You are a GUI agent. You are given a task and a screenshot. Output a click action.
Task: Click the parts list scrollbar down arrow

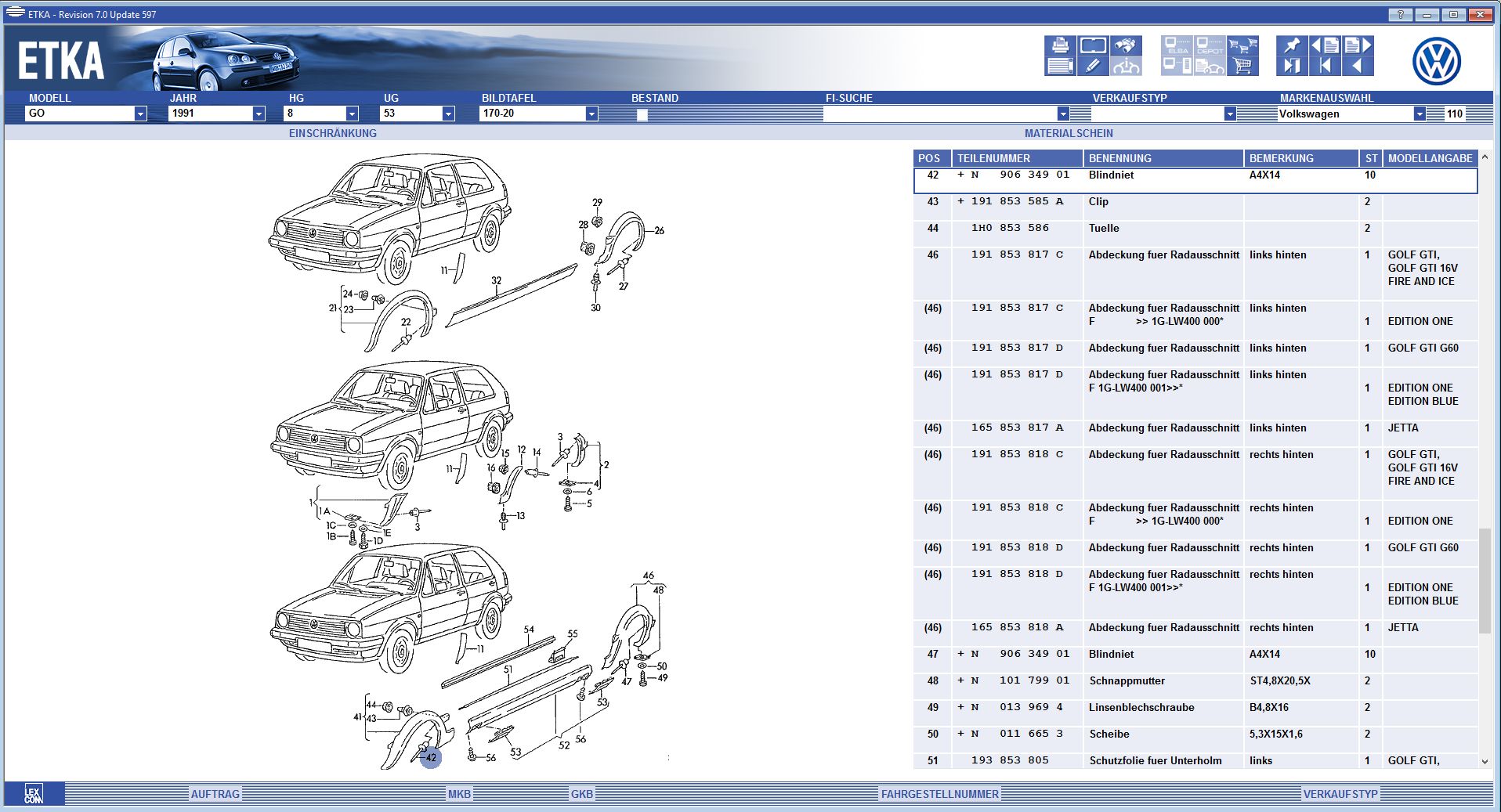(1485, 761)
